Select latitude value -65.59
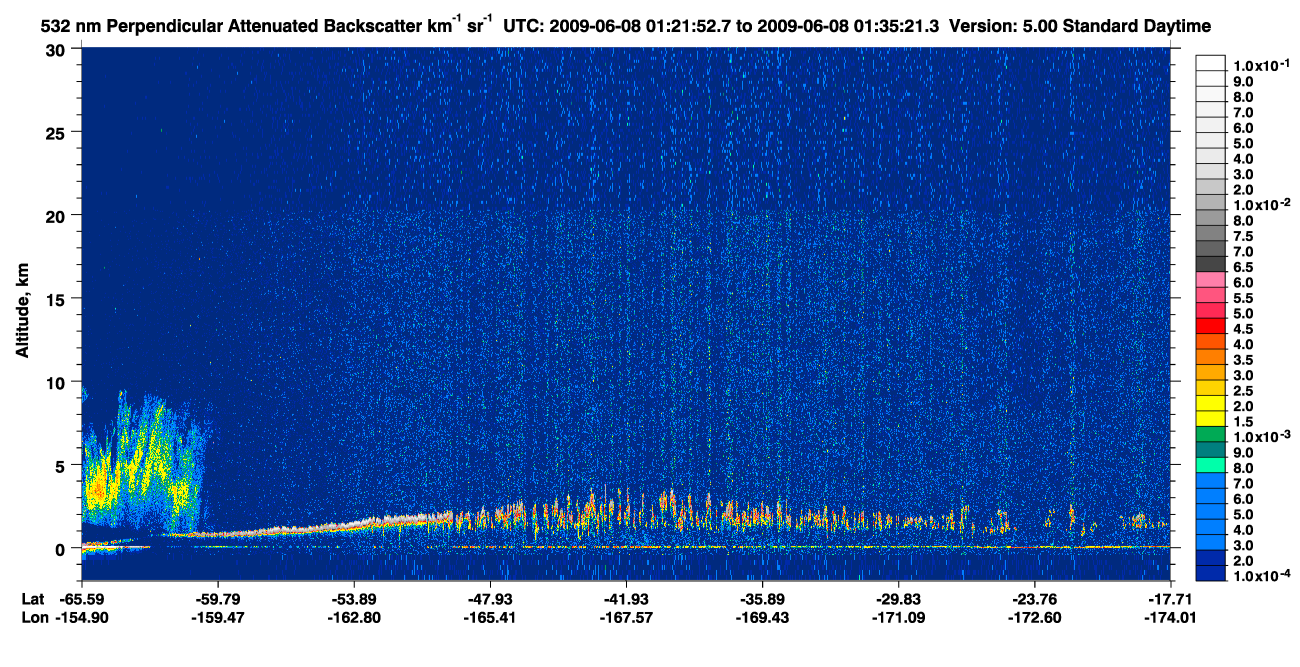 (x=81, y=598)
